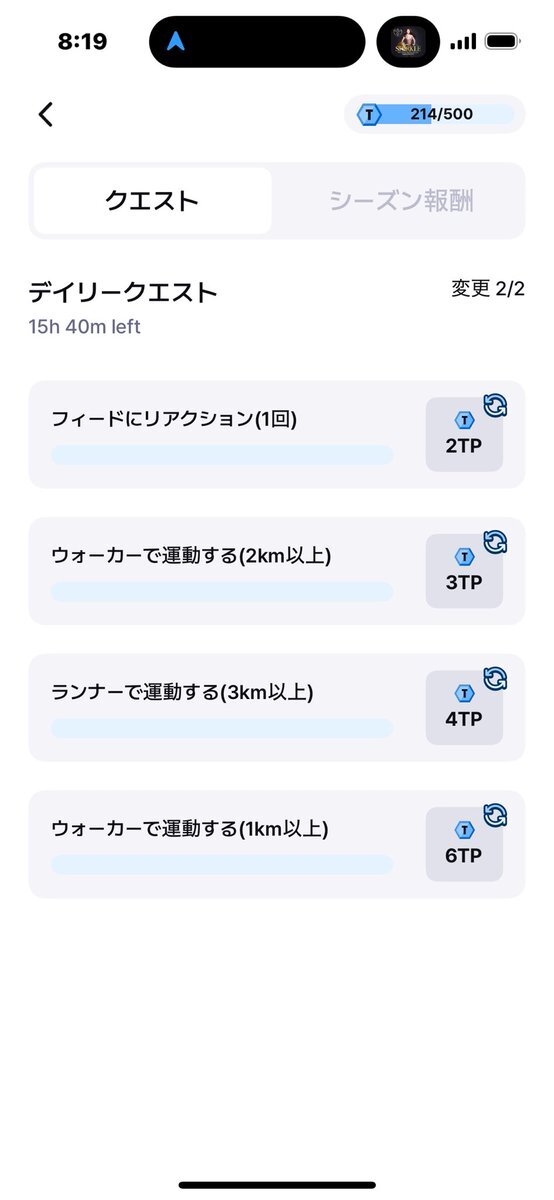Image resolution: width=554 pixels, height=1200 pixels.
Task: Refresh the フィードにリアクション quest
Action: tap(495, 406)
